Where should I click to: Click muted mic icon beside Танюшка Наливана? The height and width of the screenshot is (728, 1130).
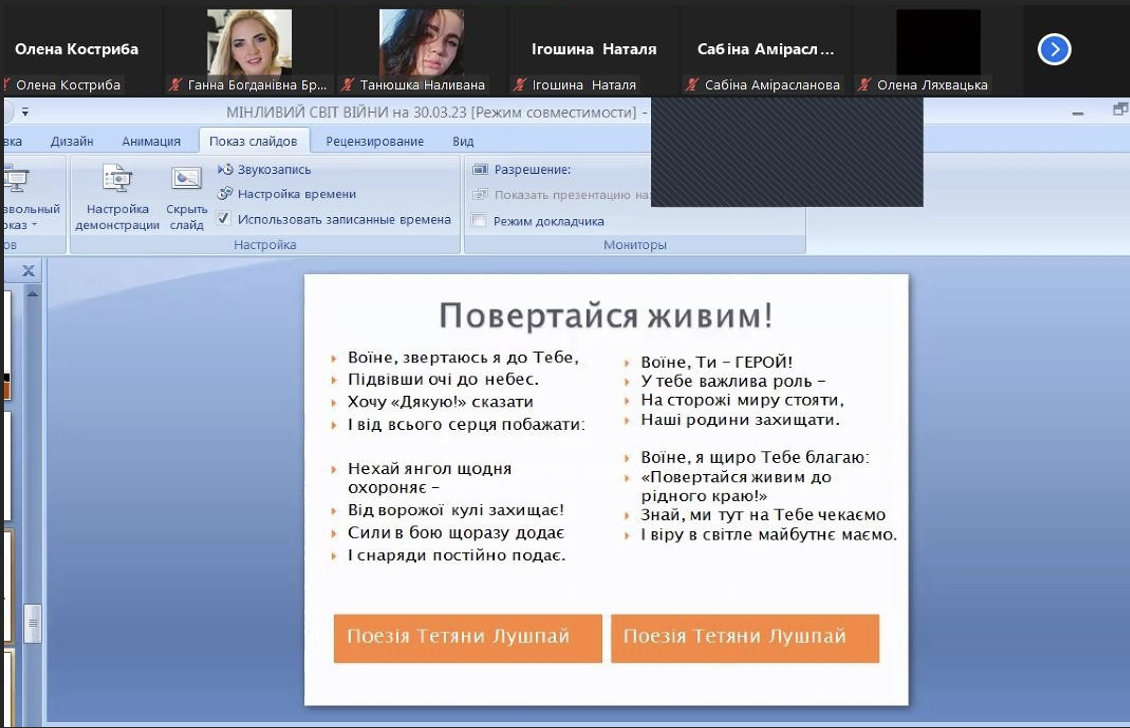point(347,86)
